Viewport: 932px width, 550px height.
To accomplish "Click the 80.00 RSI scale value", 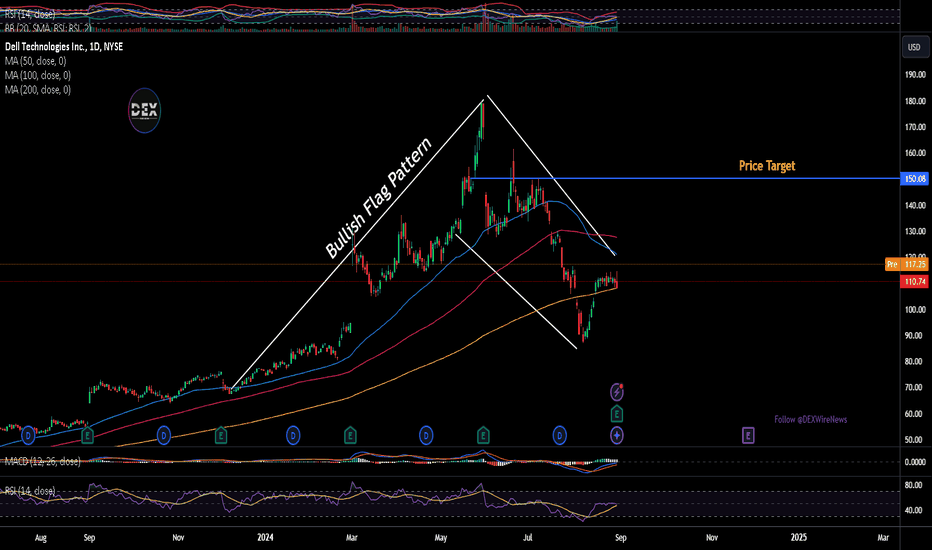I will (914, 485).
